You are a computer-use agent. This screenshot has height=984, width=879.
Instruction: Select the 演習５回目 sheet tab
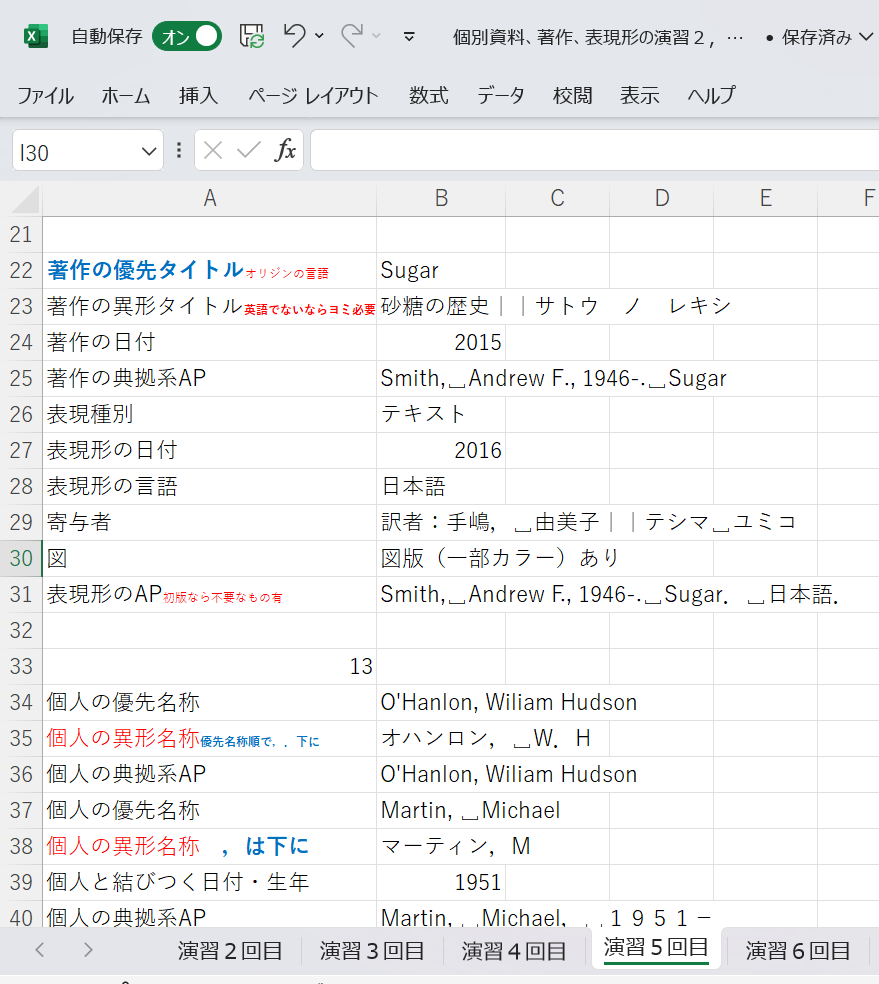click(656, 948)
